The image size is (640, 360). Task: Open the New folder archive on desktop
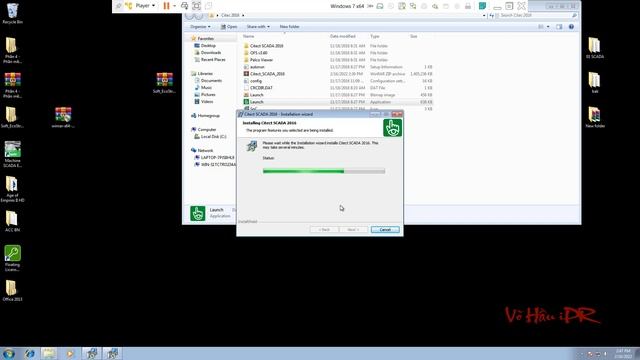(595, 118)
